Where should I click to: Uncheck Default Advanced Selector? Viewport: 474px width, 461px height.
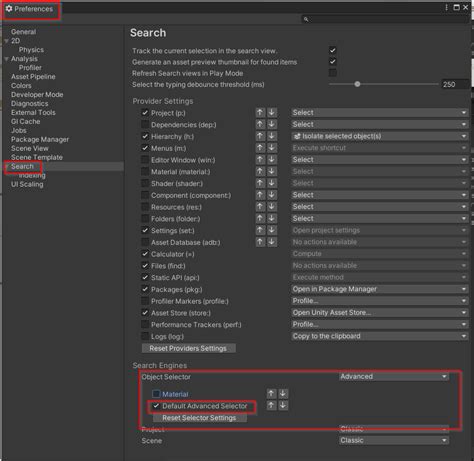point(156,406)
